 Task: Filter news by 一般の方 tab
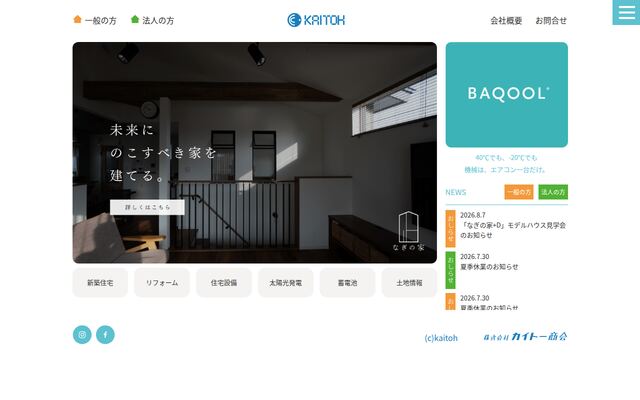pyautogui.click(x=519, y=192)
